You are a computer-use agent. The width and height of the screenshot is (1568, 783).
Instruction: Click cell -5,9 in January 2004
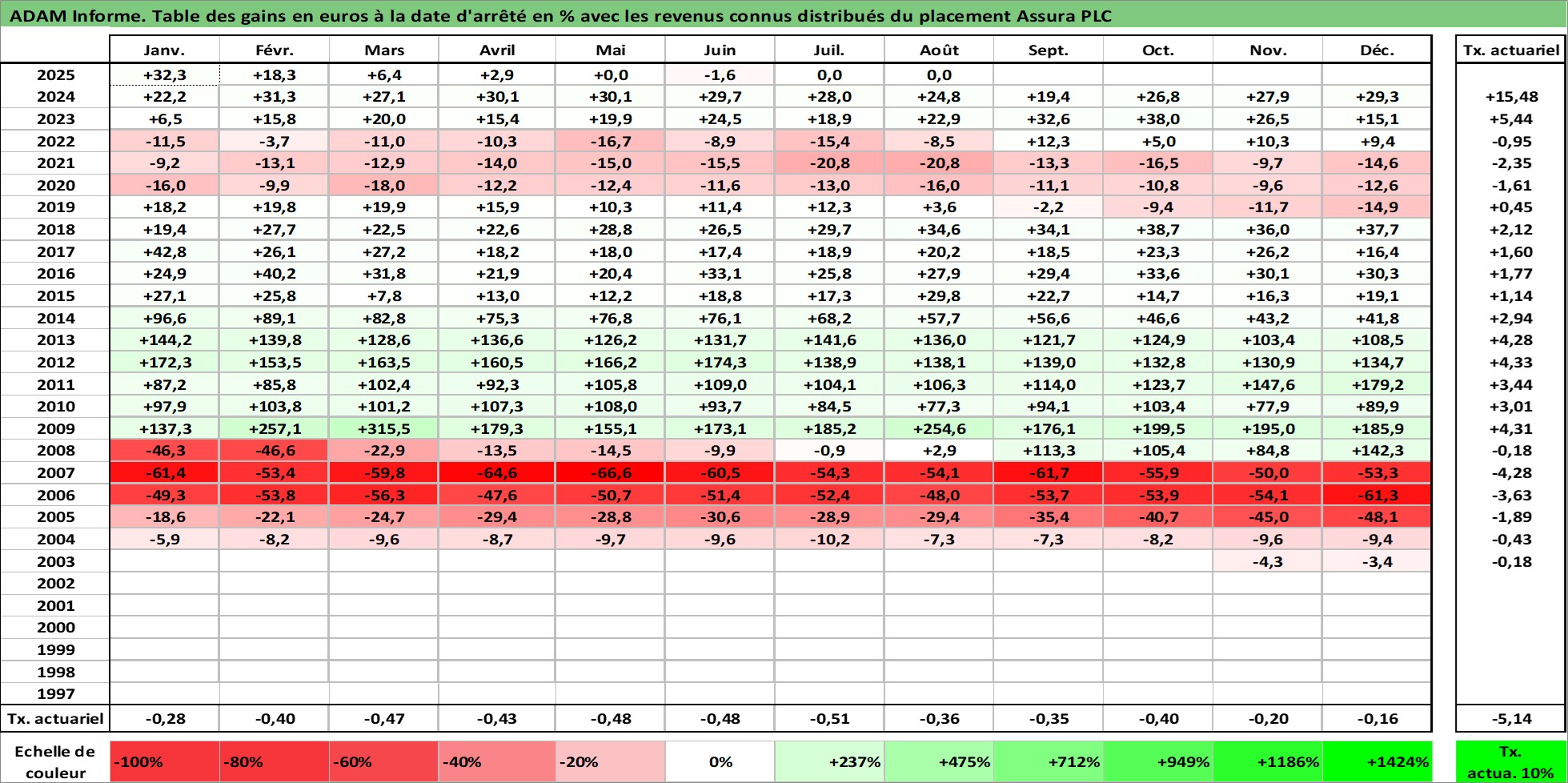[x=164, y=539]
